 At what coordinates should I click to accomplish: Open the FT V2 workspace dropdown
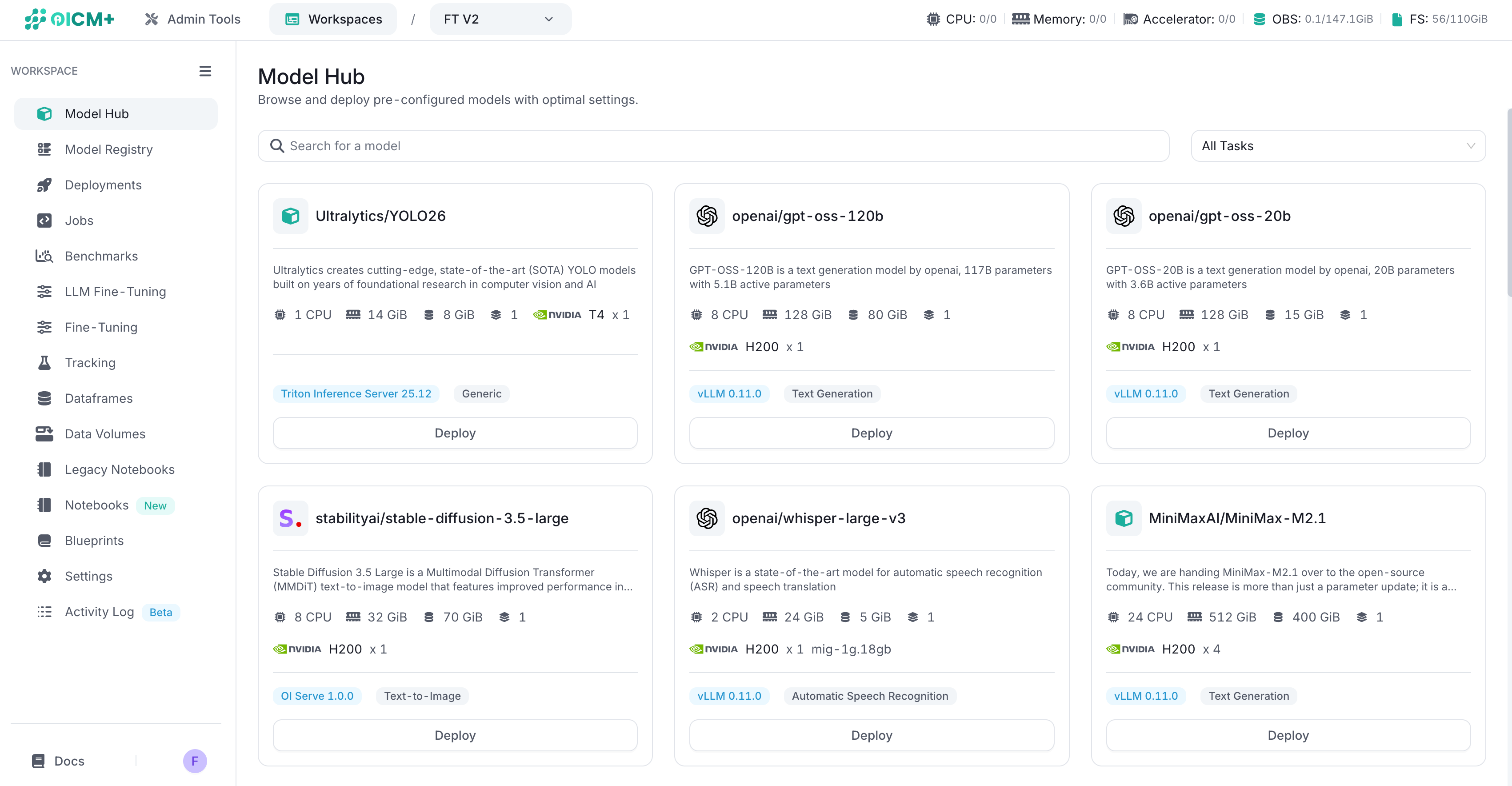click(500, 20)
